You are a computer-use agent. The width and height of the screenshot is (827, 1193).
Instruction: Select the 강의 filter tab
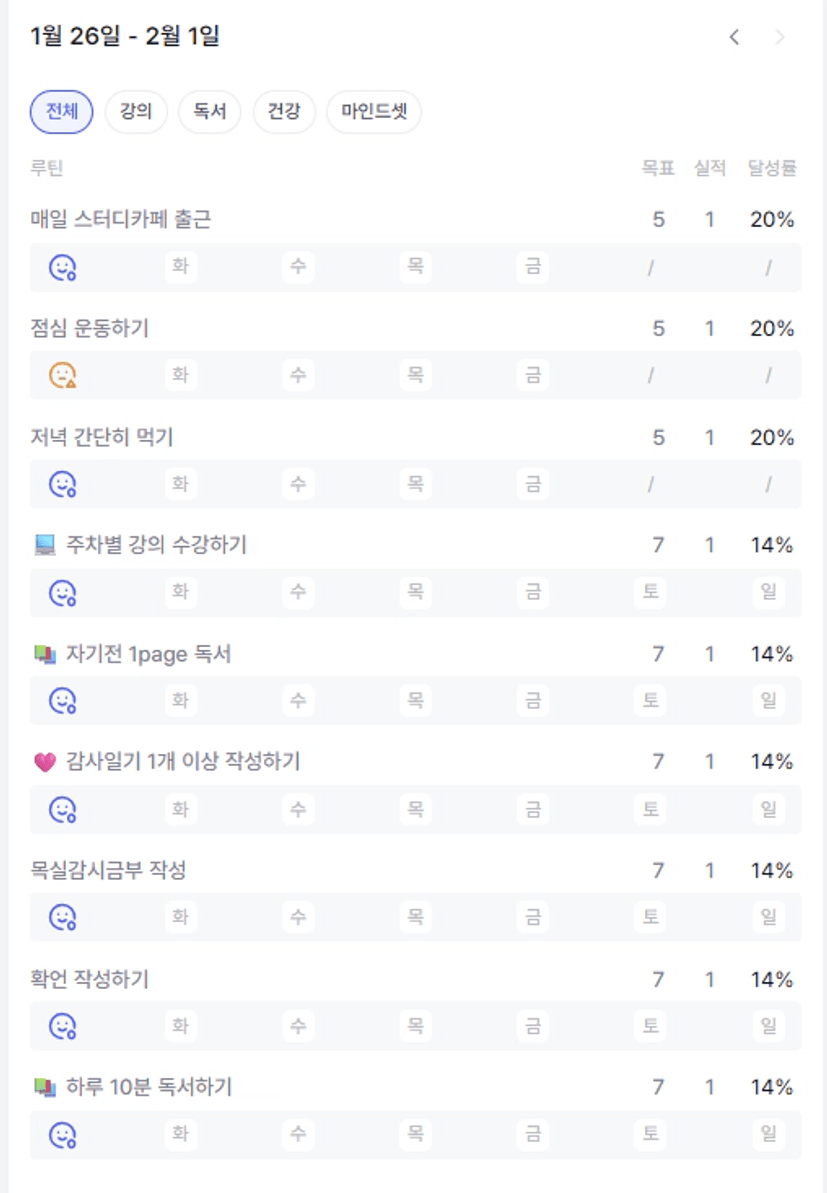[136, 112]
